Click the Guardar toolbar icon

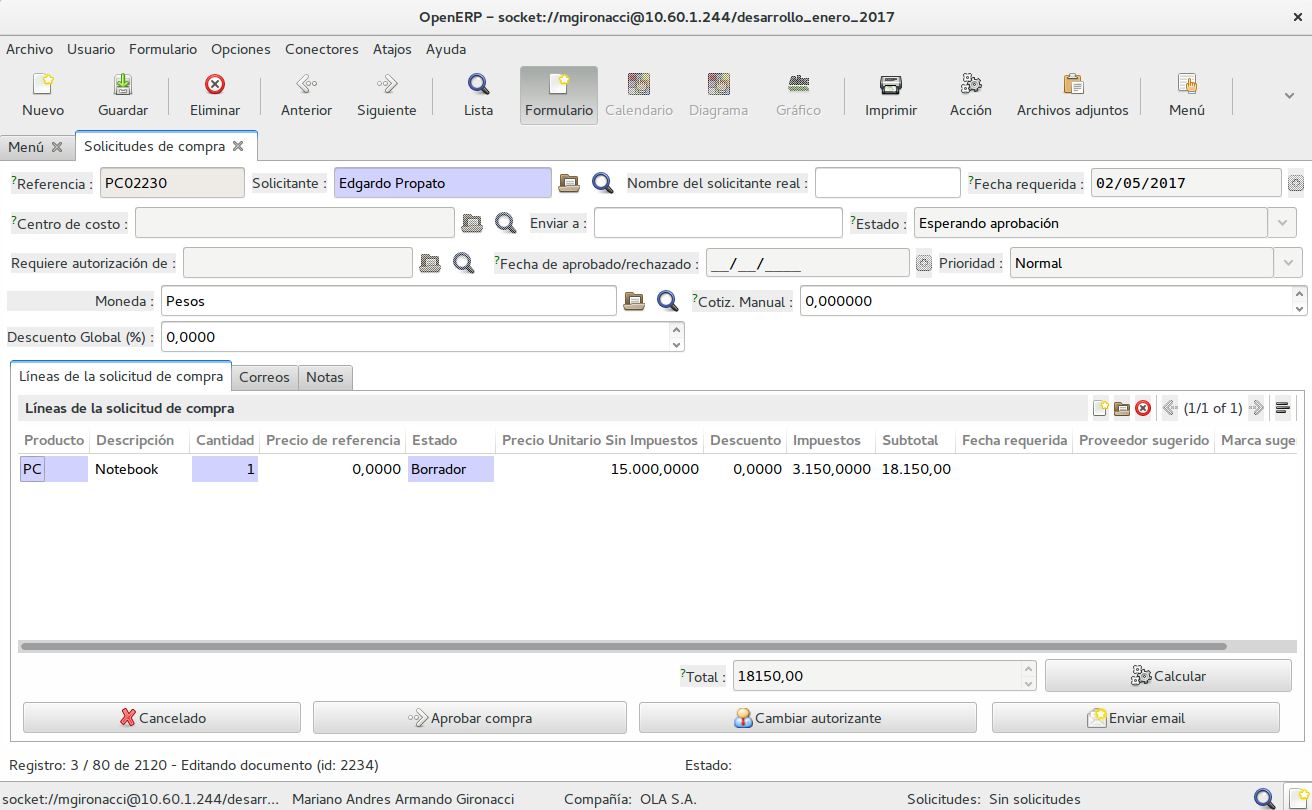pos(123,84)
